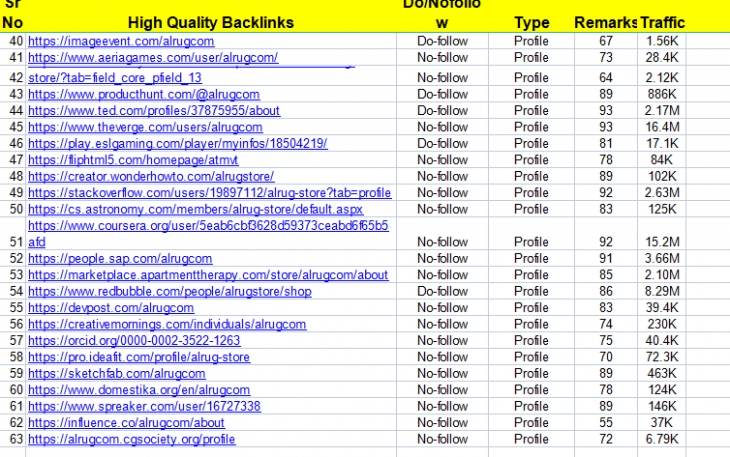Viewport: 730px width, 457px height.
Task: Open the sketchfab.com/alrugcom link
Action: pyautogui.click(x=117, y=374)
